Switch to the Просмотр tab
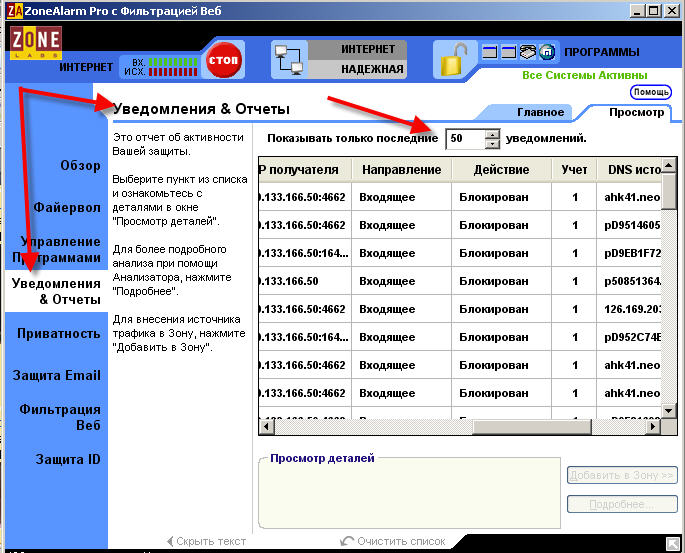 coord(637,112)
